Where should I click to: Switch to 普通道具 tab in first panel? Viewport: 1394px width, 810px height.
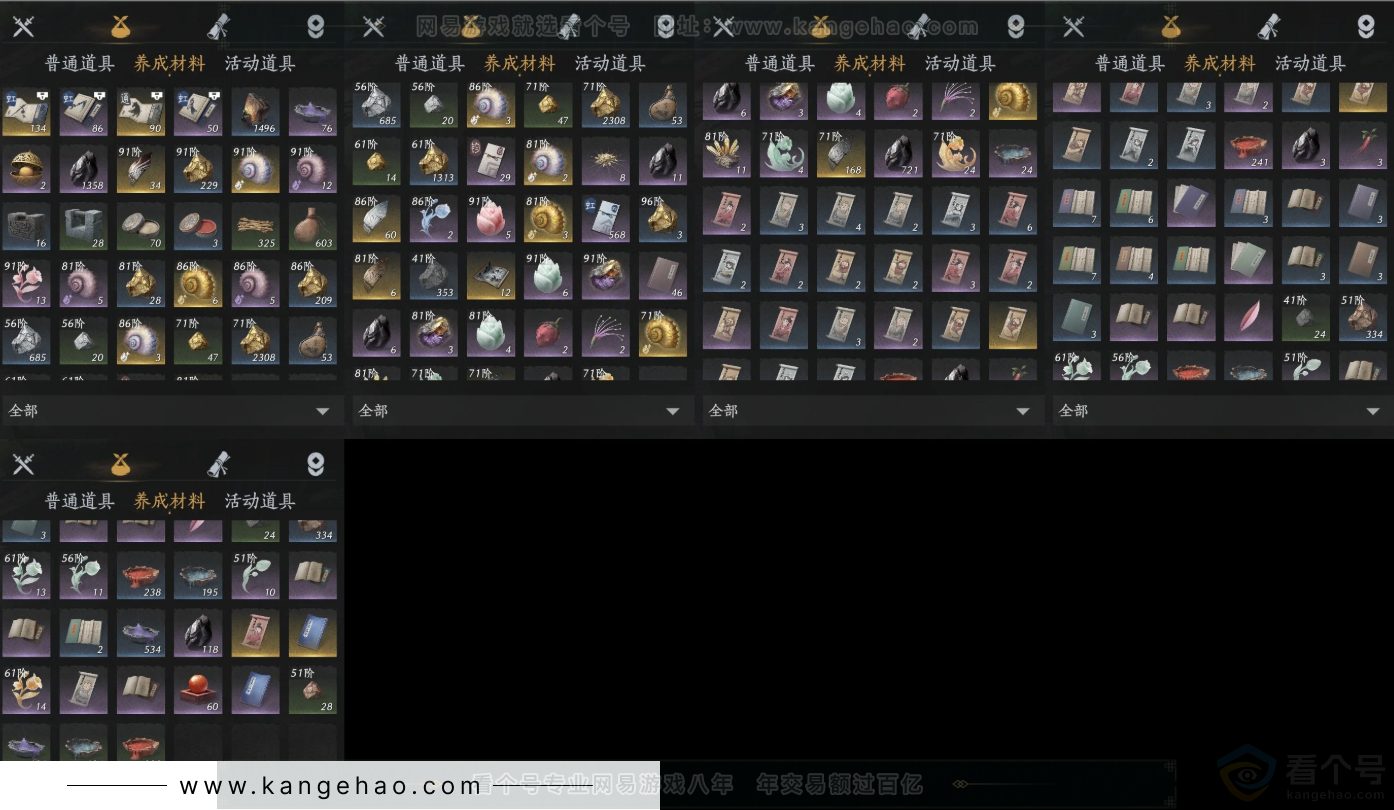(80, 64)
